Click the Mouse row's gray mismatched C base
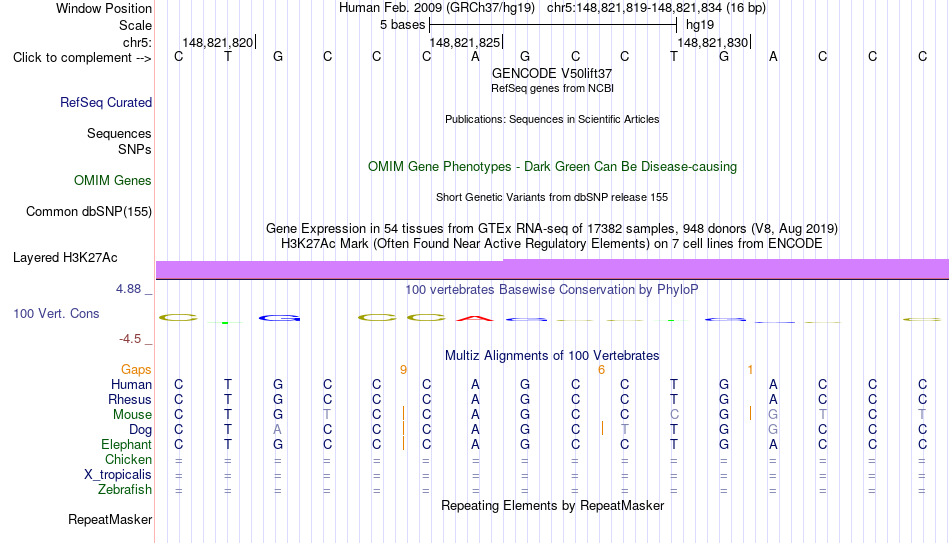This screenshot has height=543, width=950. point(674,415)
